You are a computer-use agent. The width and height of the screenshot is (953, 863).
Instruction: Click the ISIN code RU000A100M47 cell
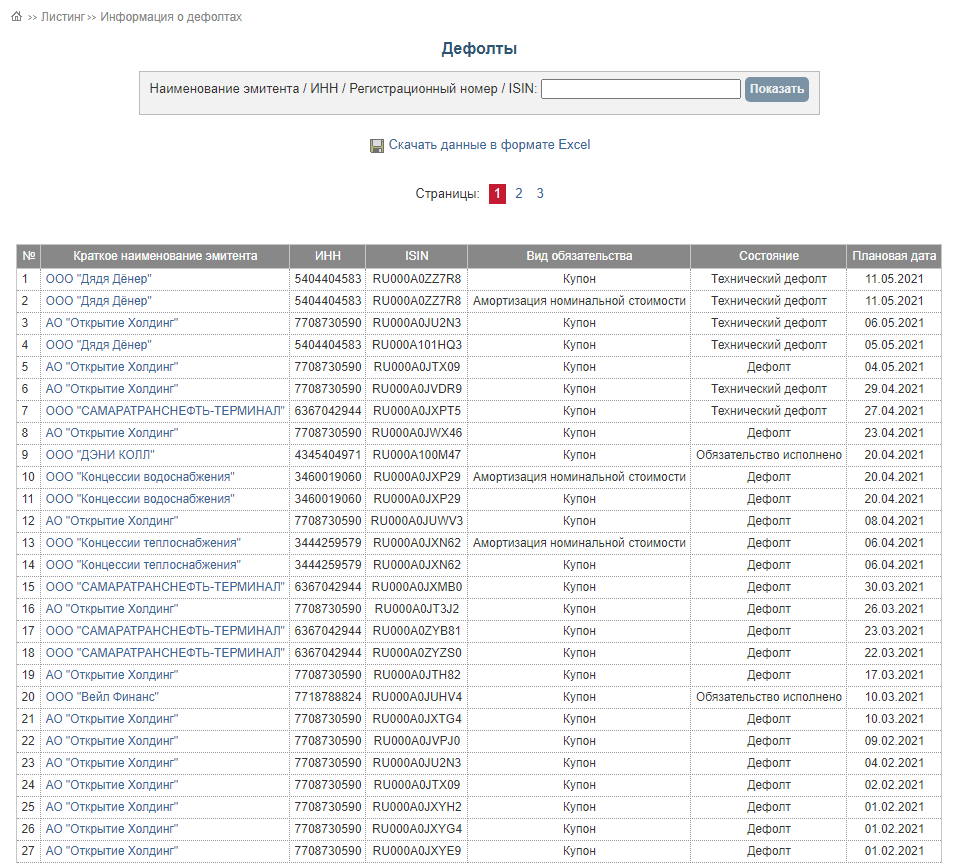tap(416, 455)
